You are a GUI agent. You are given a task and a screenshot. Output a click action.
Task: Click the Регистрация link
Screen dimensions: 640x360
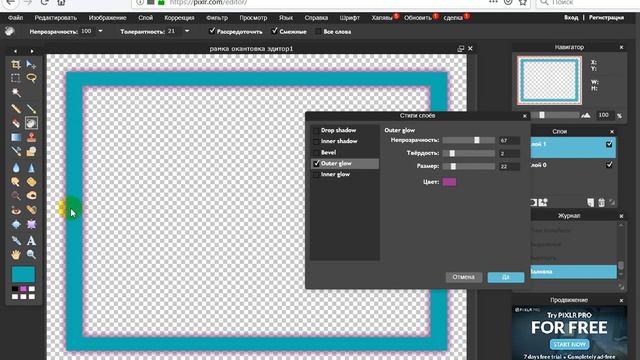pos(606,18)
